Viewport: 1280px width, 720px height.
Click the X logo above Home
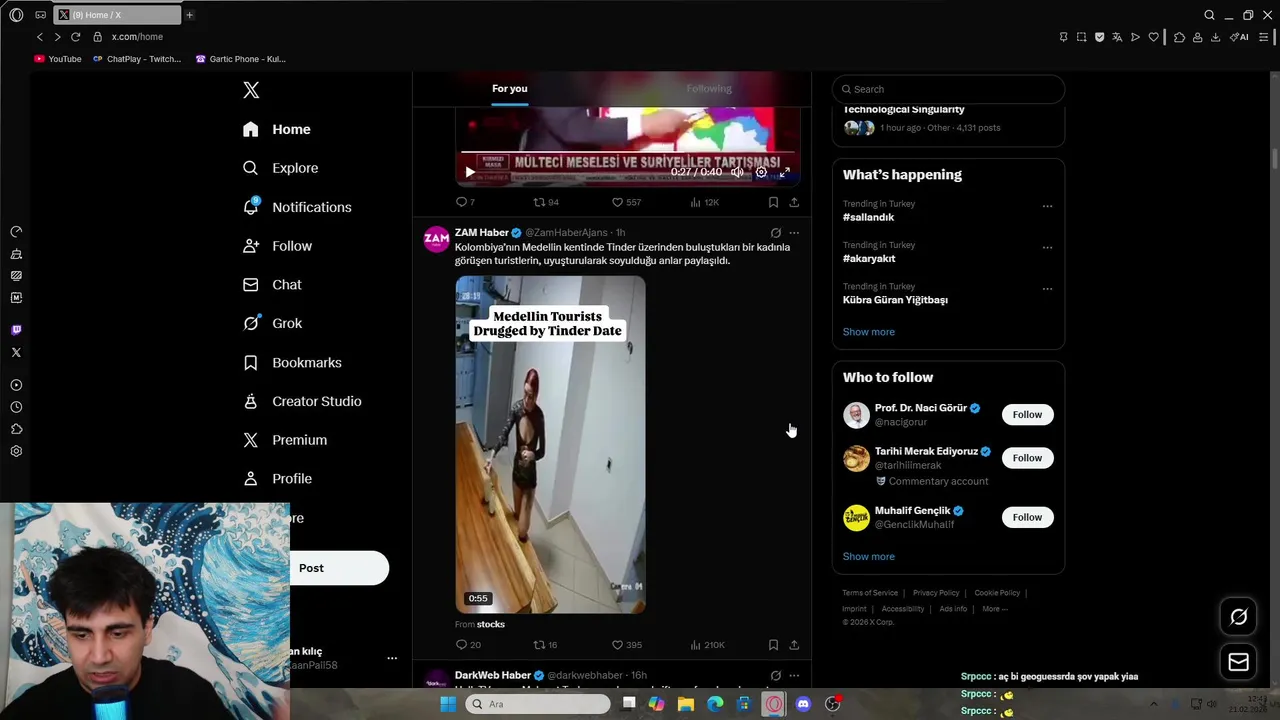point(251,90)
